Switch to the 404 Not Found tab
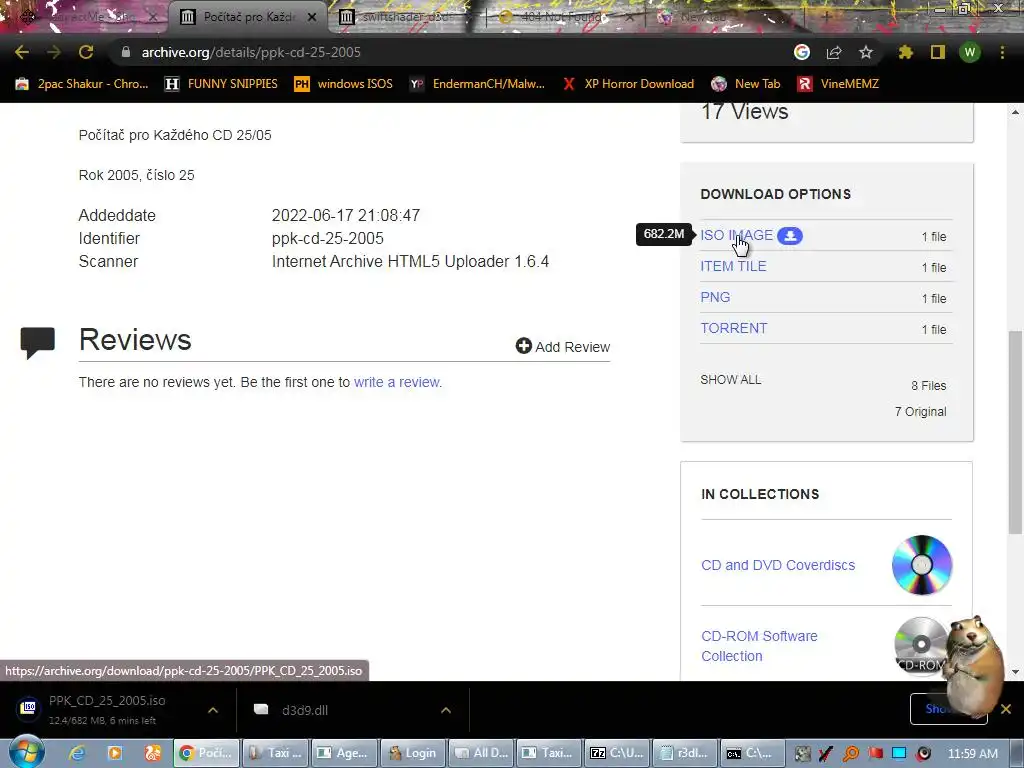 point(562,17)
